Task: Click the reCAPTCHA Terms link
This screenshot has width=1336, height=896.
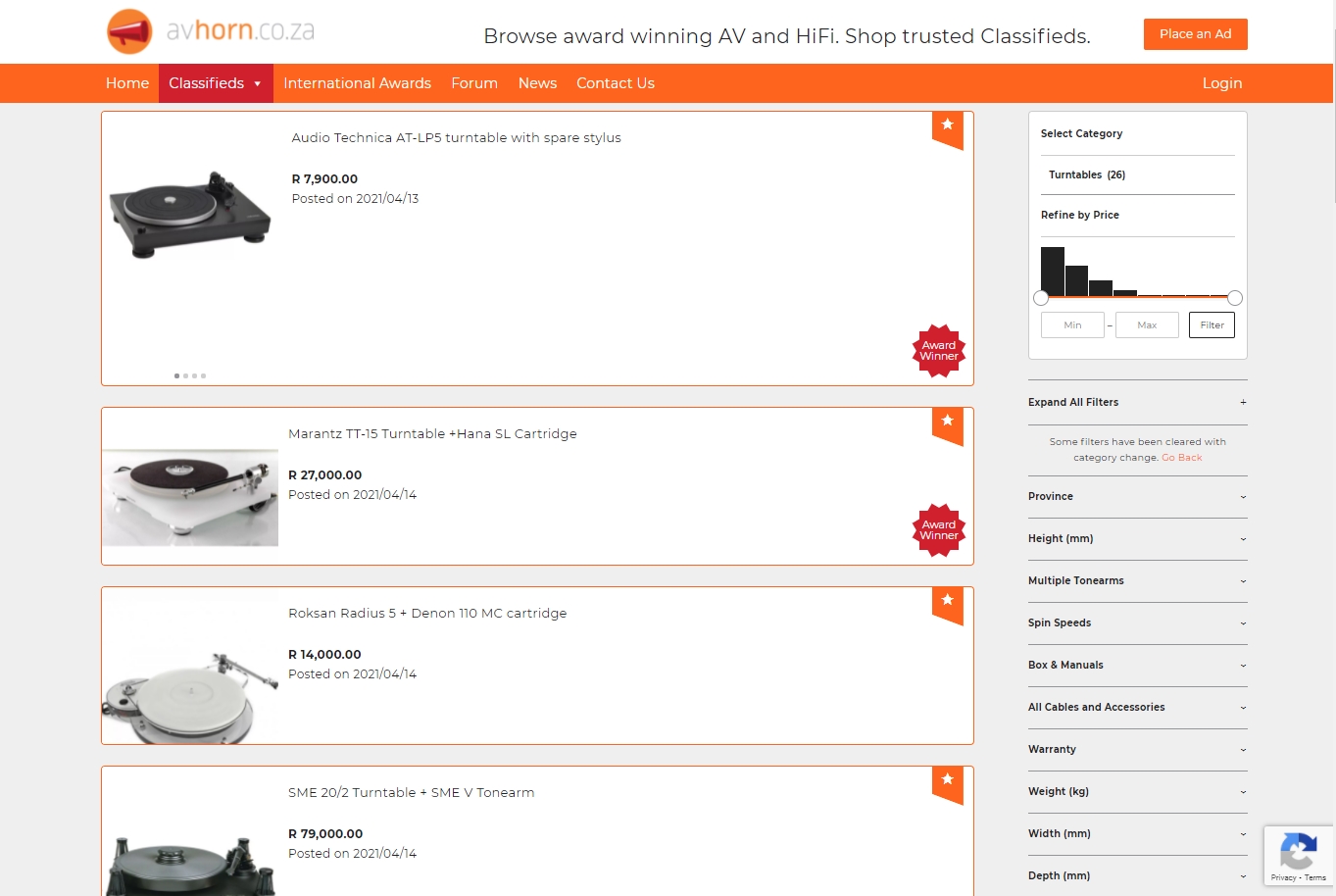Action: click(x=1315, y=877)
